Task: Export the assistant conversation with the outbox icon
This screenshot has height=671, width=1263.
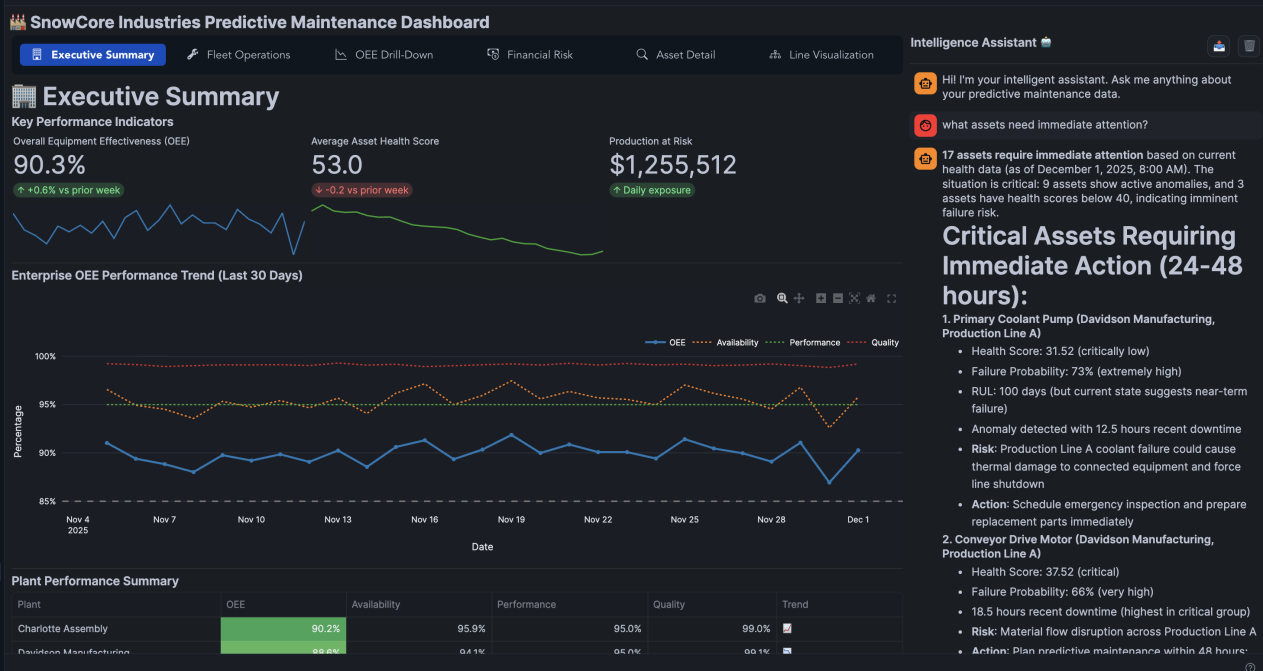Action: pyautogui.click(x=1219, y=45)
